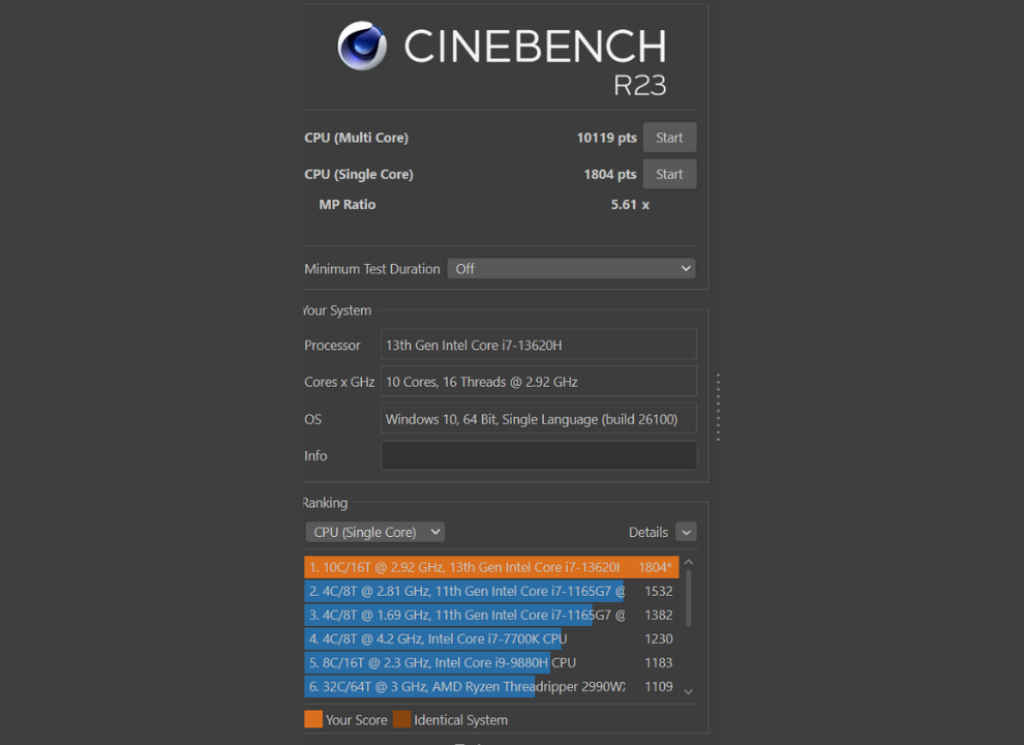Click the CPU (Single Core) test label

click(359, 174)
